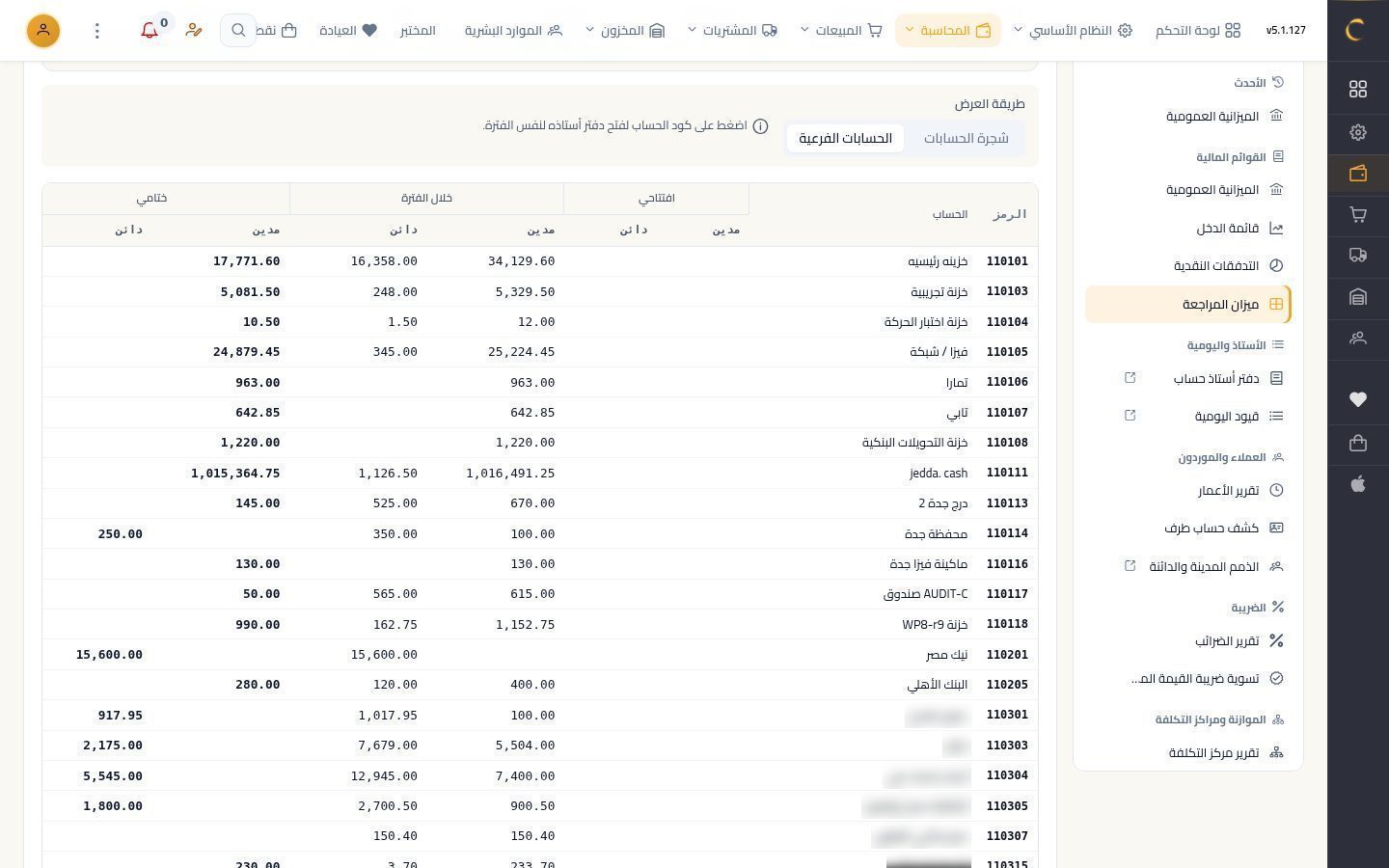
Task: Expand the المخزون dropdown menu
Action: (x=625, y=31)
